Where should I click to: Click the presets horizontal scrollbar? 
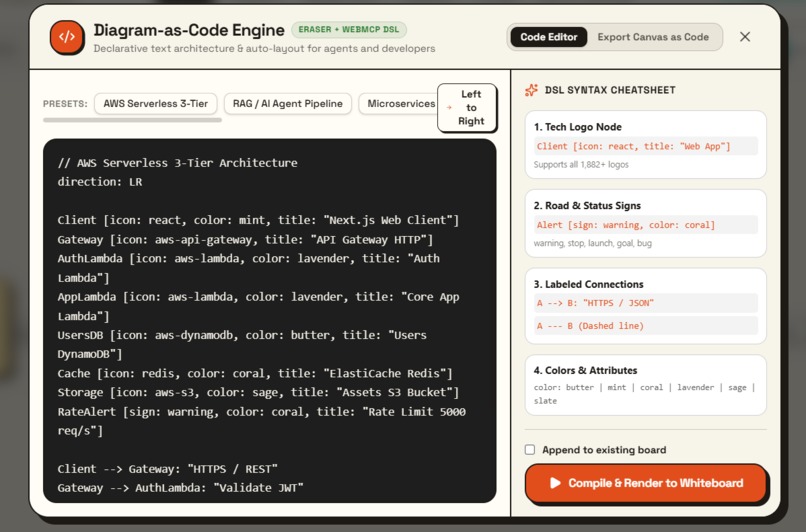133,120
